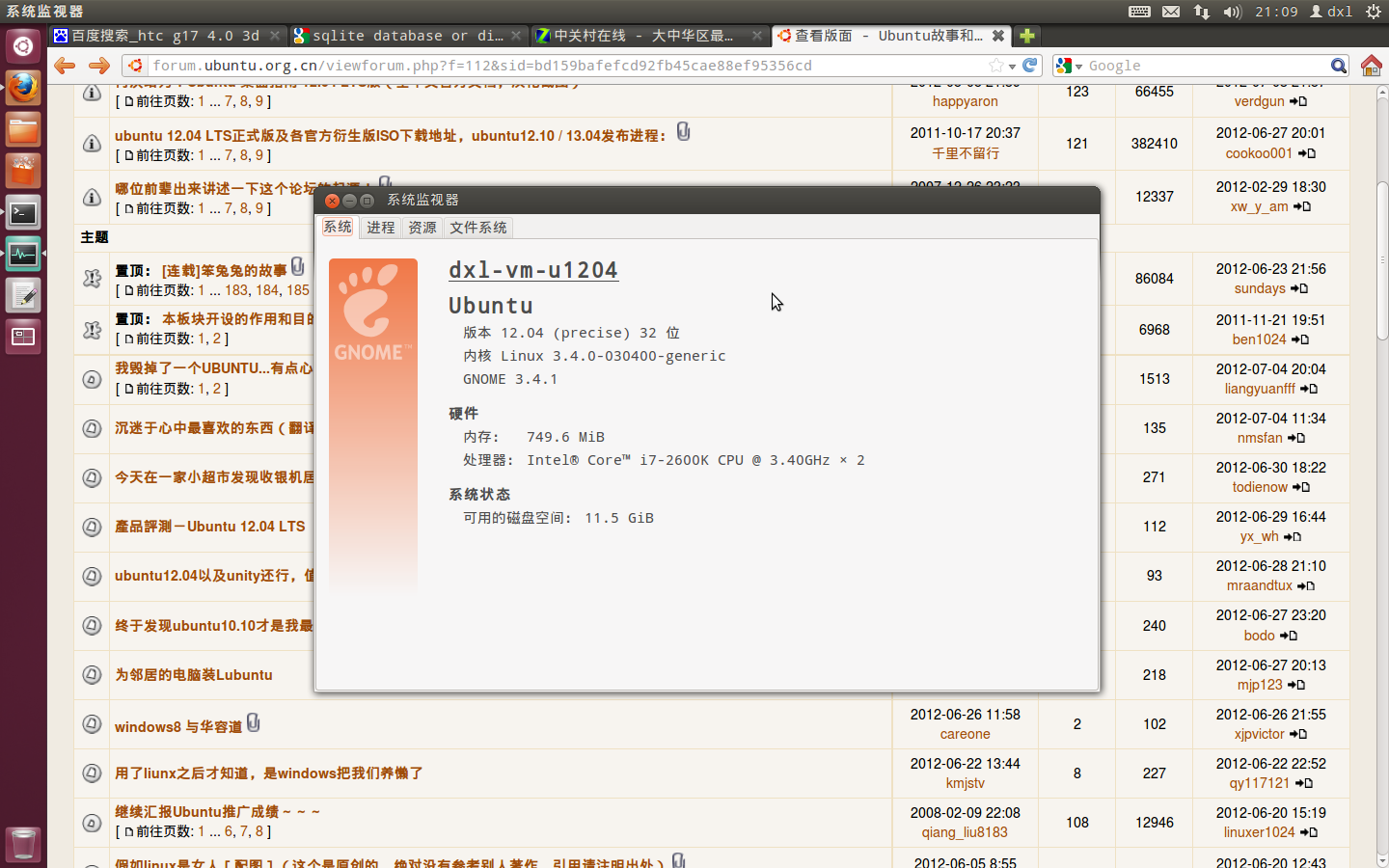Open user profile kmjstv

click(965, 783)
